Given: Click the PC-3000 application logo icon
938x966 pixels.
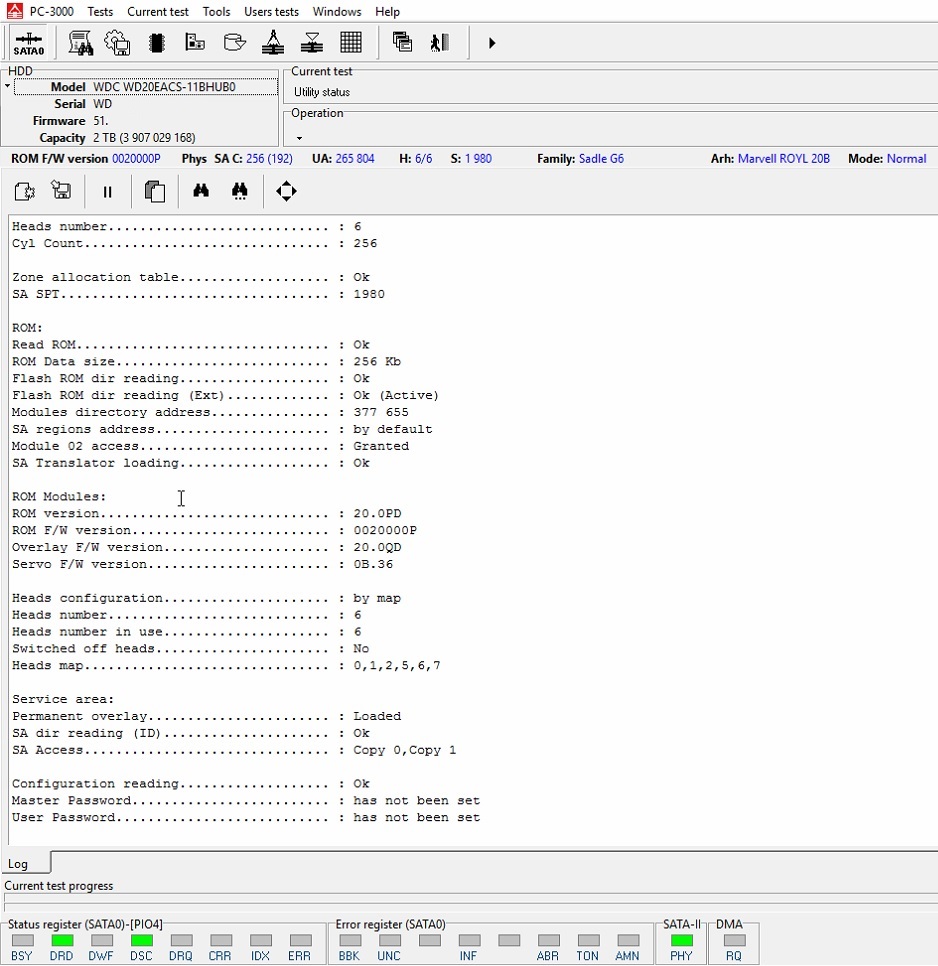Looking at the screenshot, I should click(x=14, y=11).
